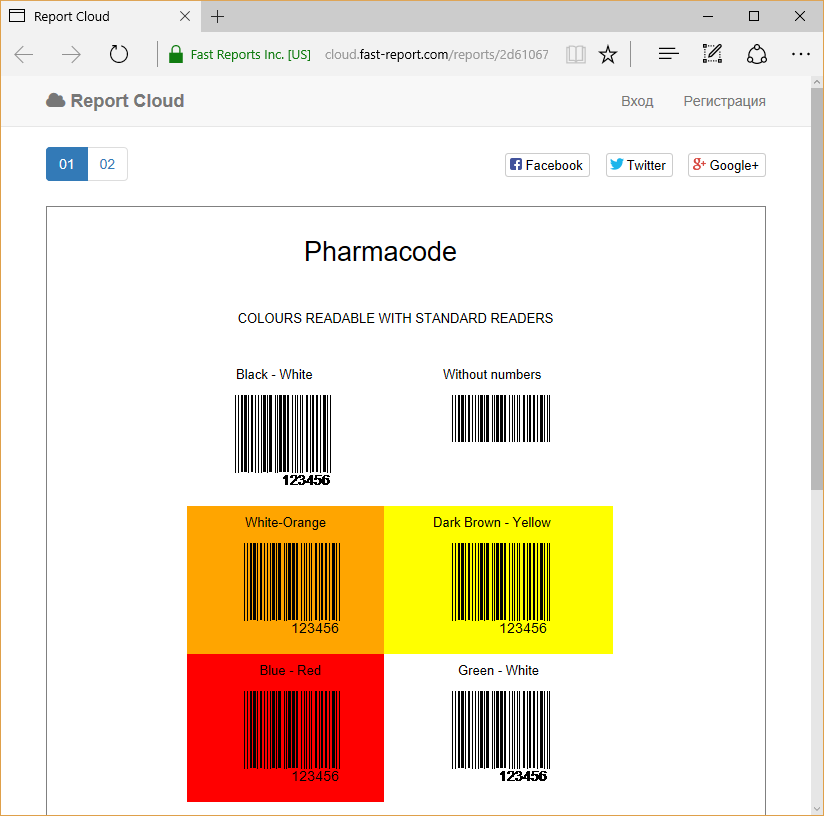Image resolution: width=824 pixels, height=816 pixels.
Task: Click the Dark Brown - Yellow label
Action: 492,522
